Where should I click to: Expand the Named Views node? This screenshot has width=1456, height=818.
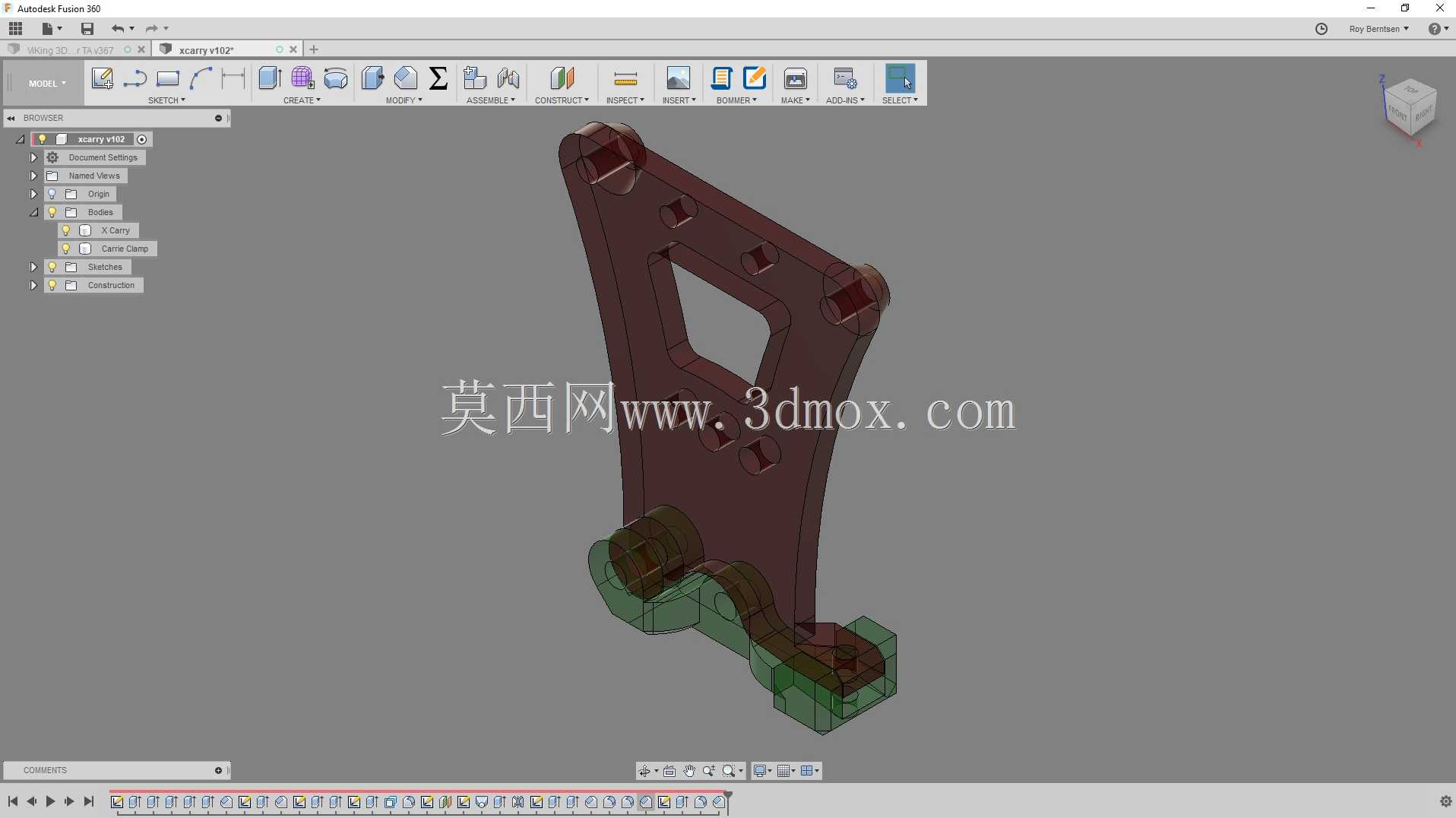(x=33, y=176)
